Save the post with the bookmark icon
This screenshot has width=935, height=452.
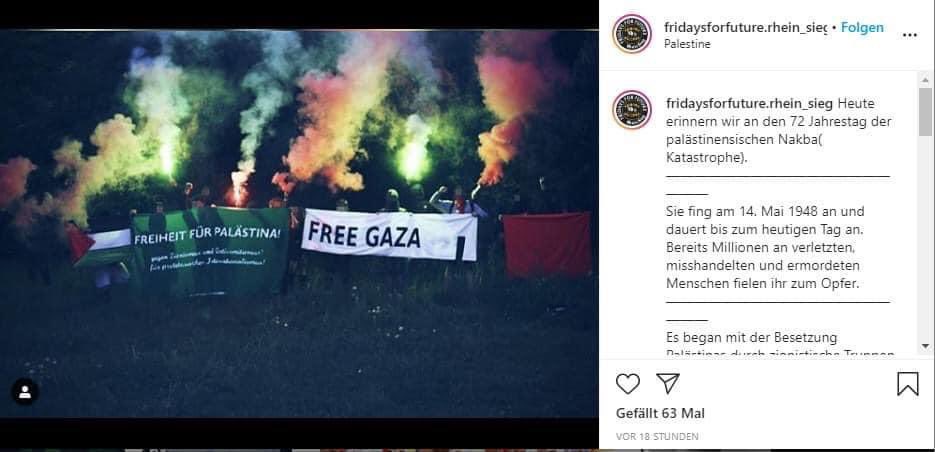(908, 384)
